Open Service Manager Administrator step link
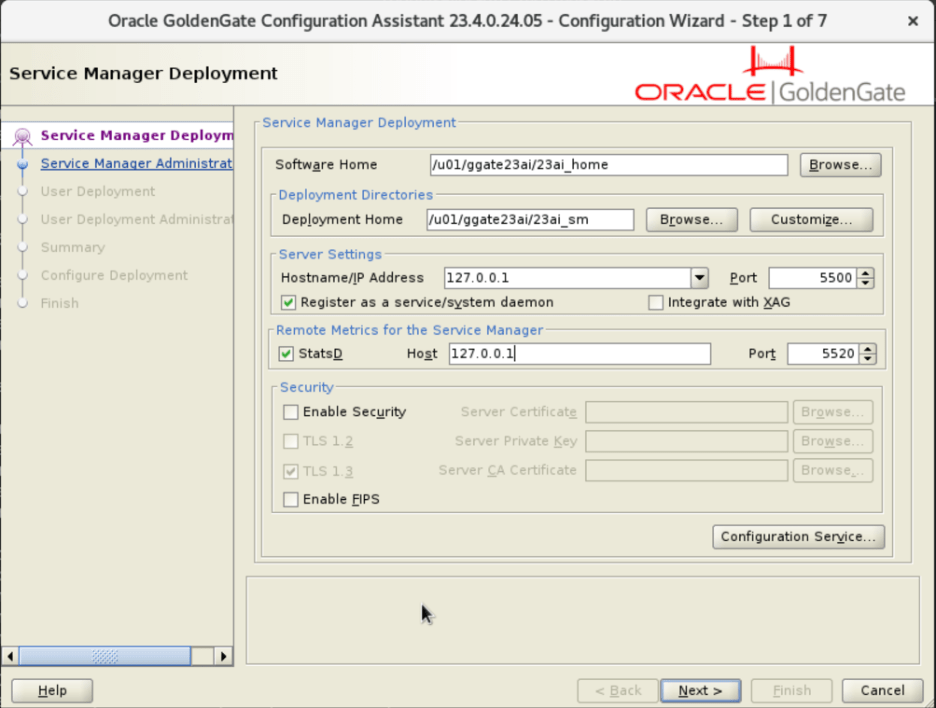936x708 pixels. [x=136, y=164]
